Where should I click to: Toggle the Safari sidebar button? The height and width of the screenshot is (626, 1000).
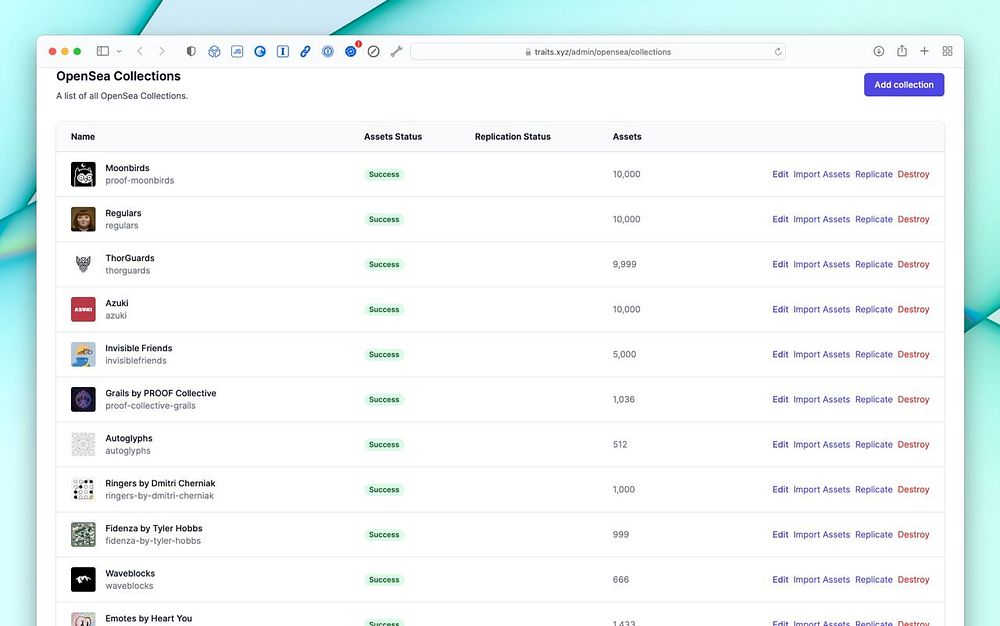103,51
